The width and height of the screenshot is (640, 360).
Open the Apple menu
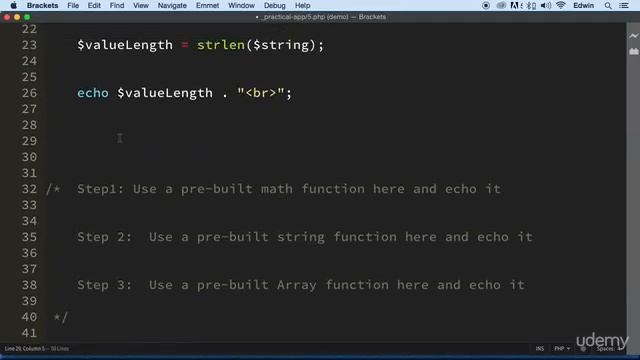(13, 5)
